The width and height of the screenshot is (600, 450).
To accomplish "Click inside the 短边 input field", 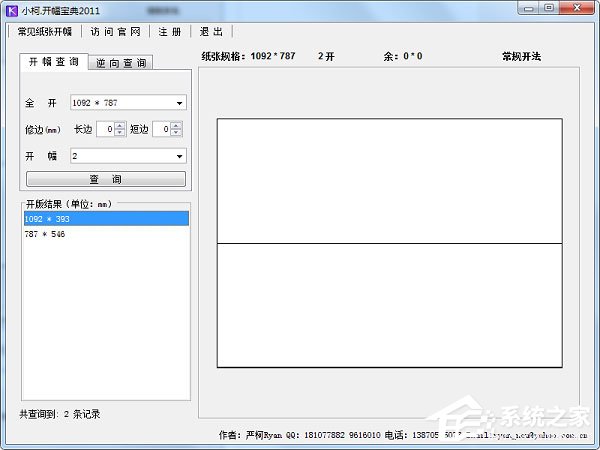I will tap(160, 129).
